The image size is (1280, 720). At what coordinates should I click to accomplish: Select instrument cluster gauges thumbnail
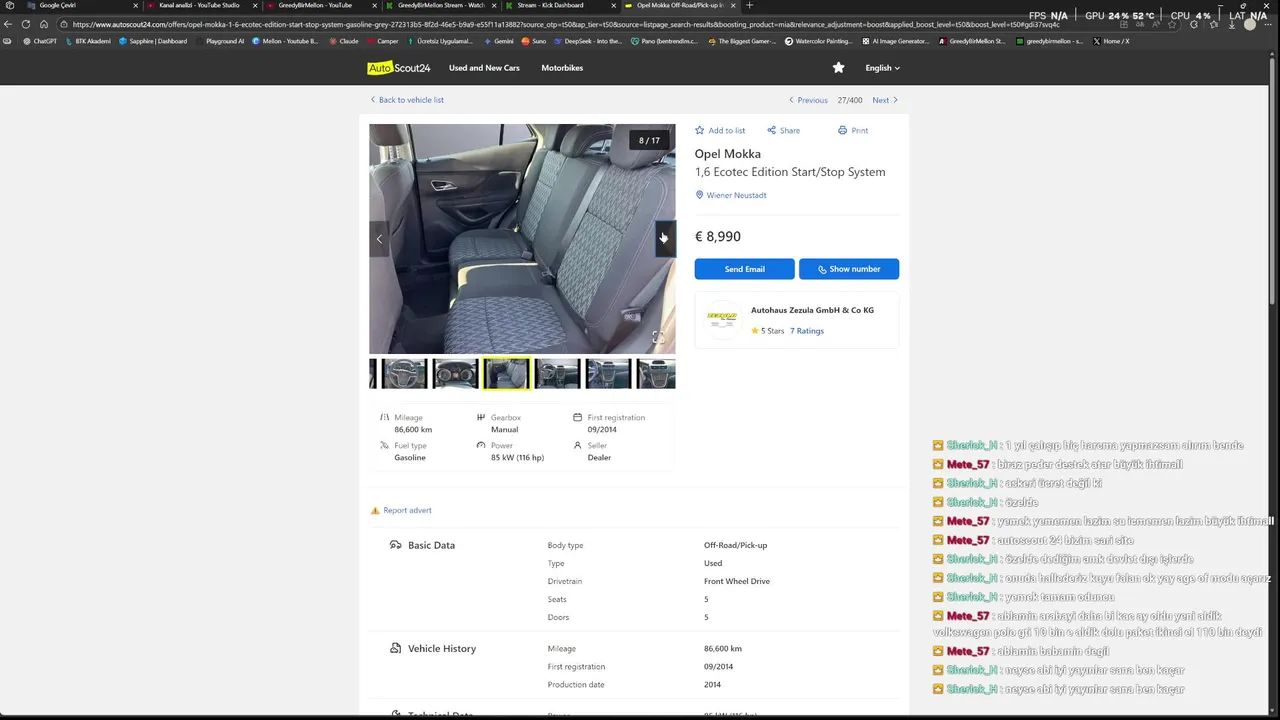pos(455,374)
